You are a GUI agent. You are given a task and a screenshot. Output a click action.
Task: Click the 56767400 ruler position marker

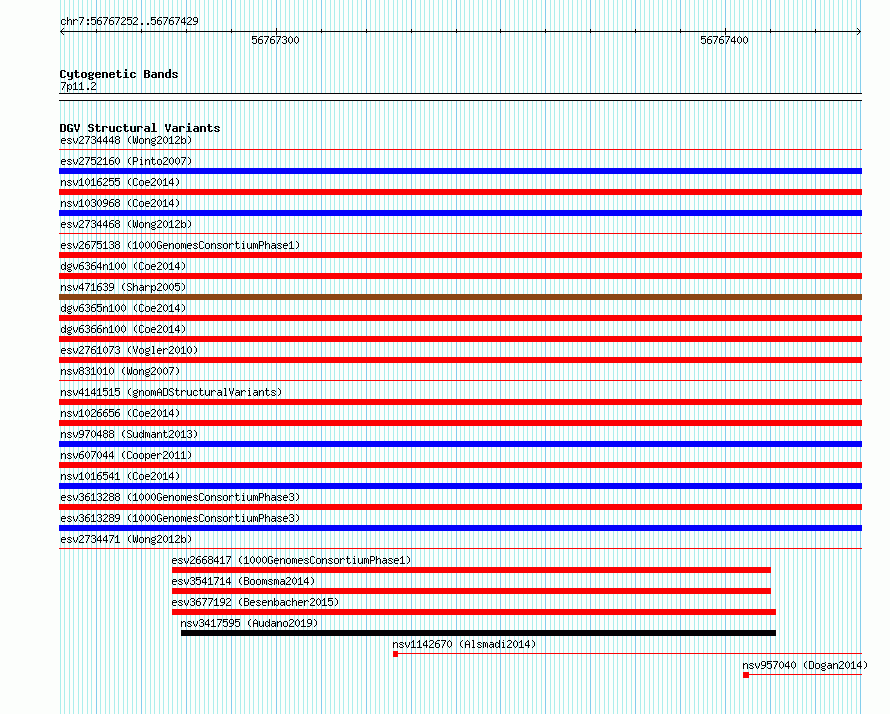point(724,40)
